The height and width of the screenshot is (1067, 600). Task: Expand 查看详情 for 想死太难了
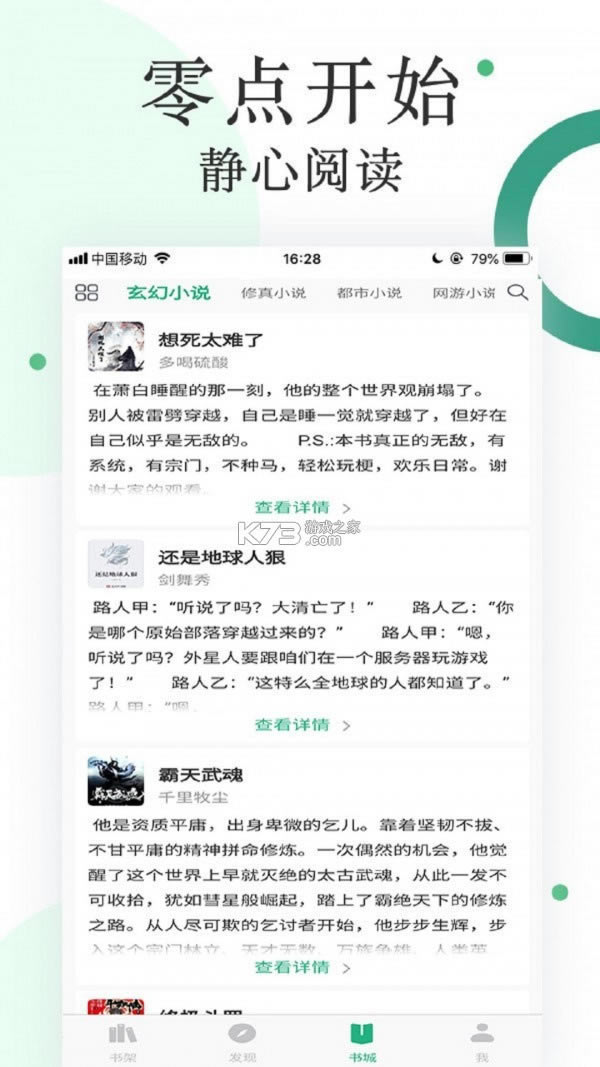(x=303, y=508)
